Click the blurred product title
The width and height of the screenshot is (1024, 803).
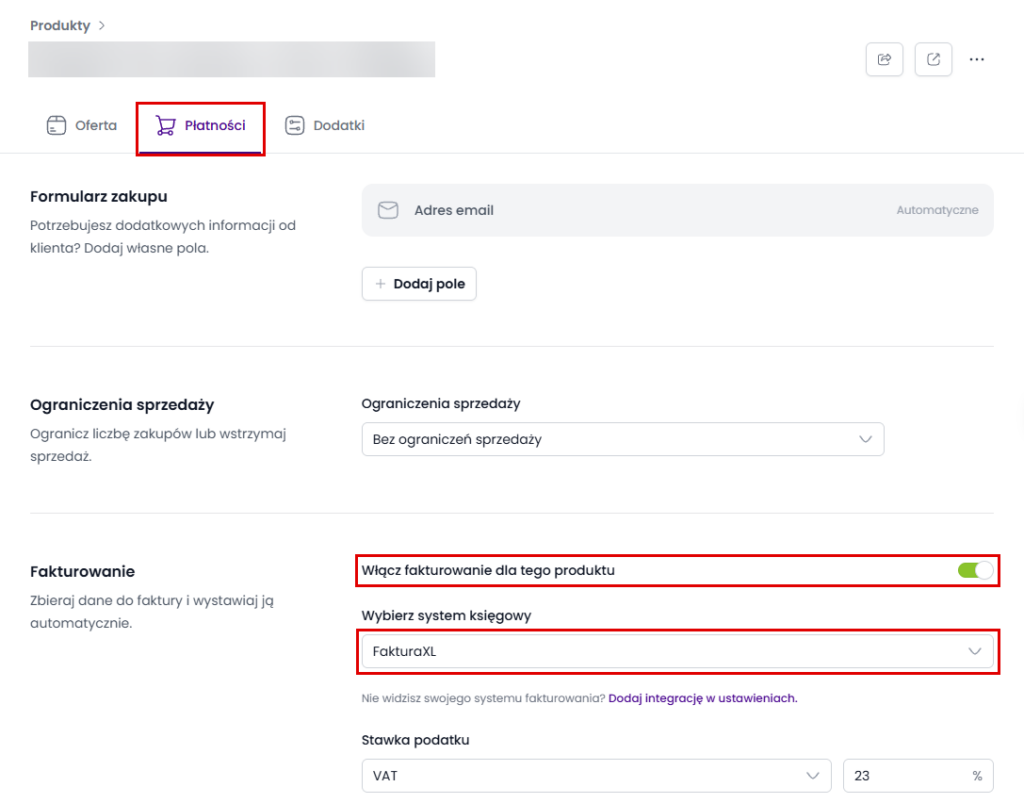pyautogui.click(x=232, y=59)
